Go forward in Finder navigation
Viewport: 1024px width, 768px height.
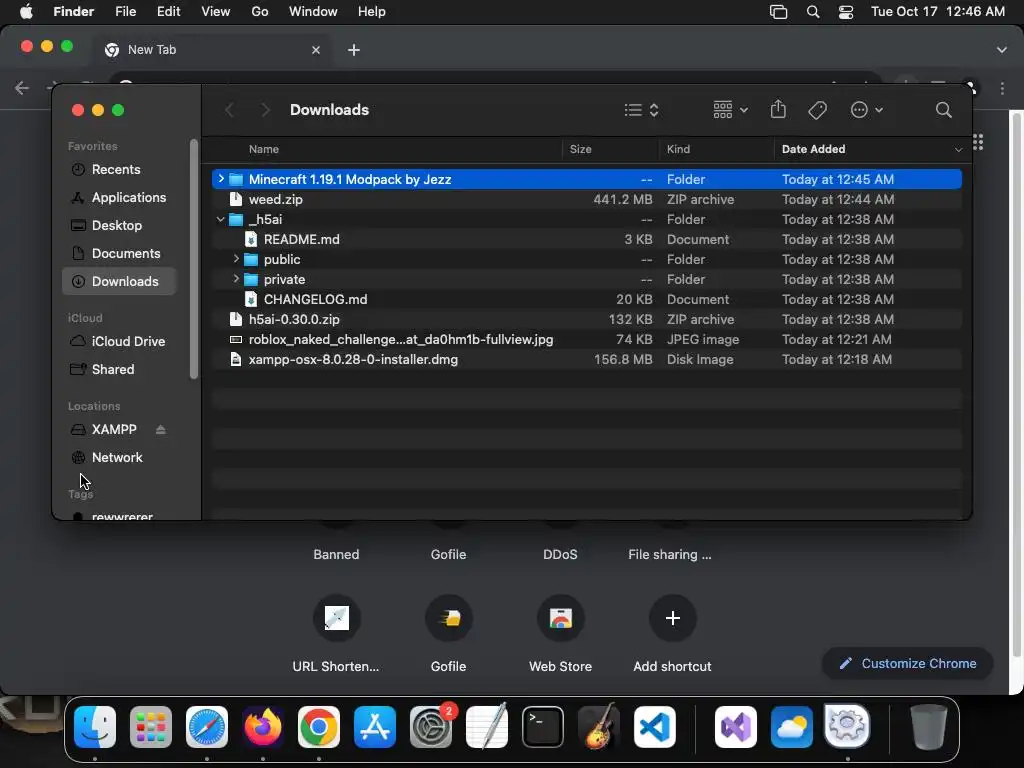(264, 110)
